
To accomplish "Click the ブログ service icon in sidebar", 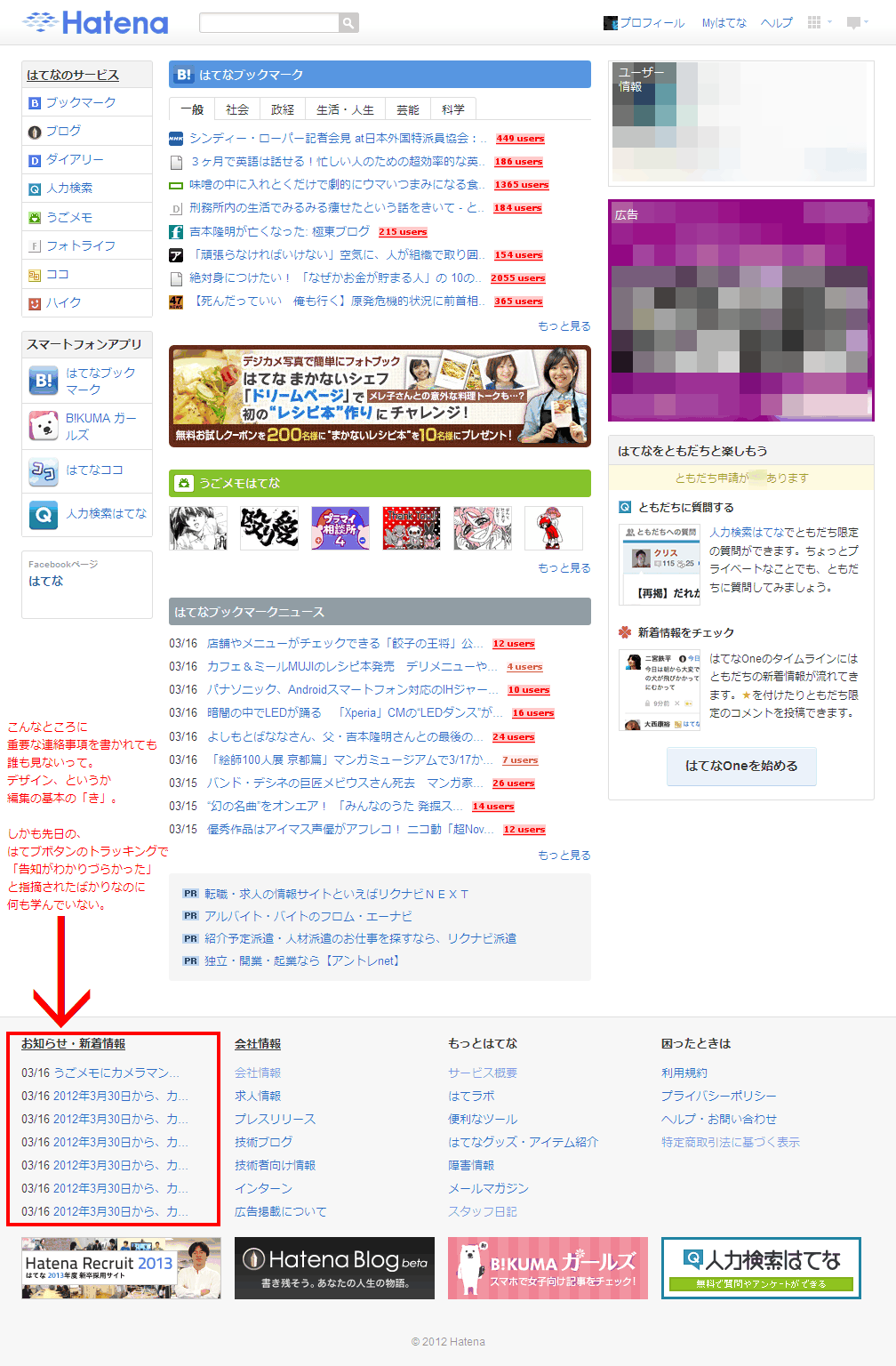I will (35, 132).
